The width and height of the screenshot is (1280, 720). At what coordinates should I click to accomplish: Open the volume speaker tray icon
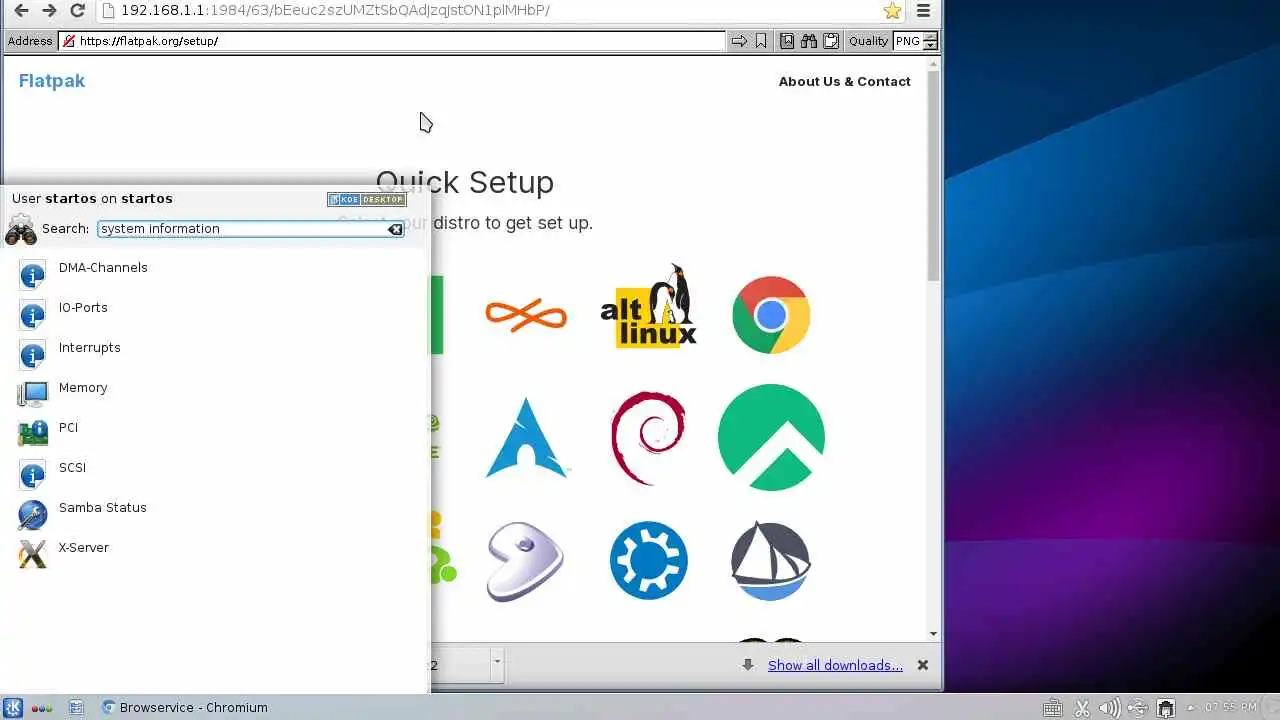(1109, 708)
